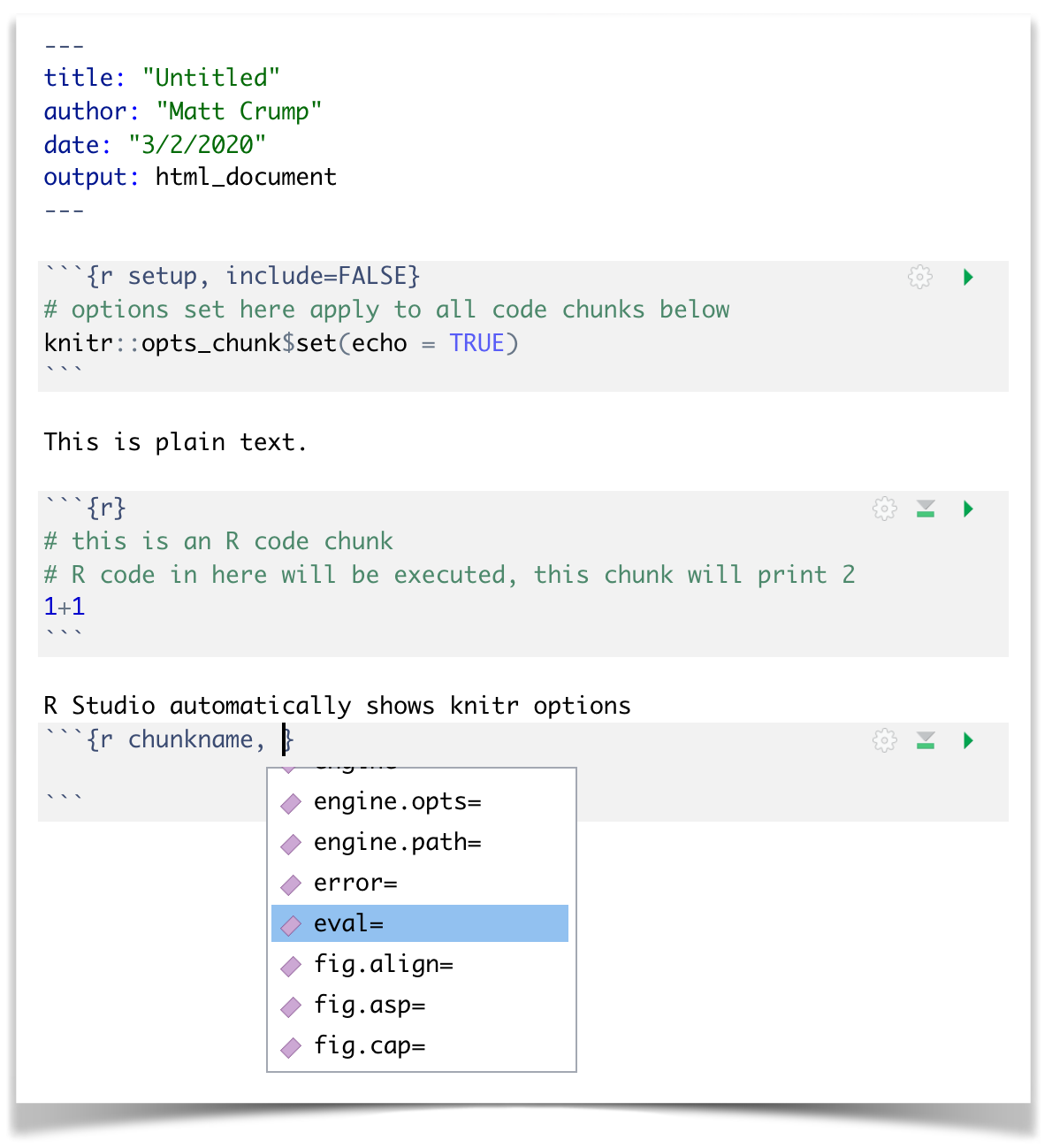Open chunk options gear for chunkname chunk
The image size is (1052, 1148).
[885, 740]
